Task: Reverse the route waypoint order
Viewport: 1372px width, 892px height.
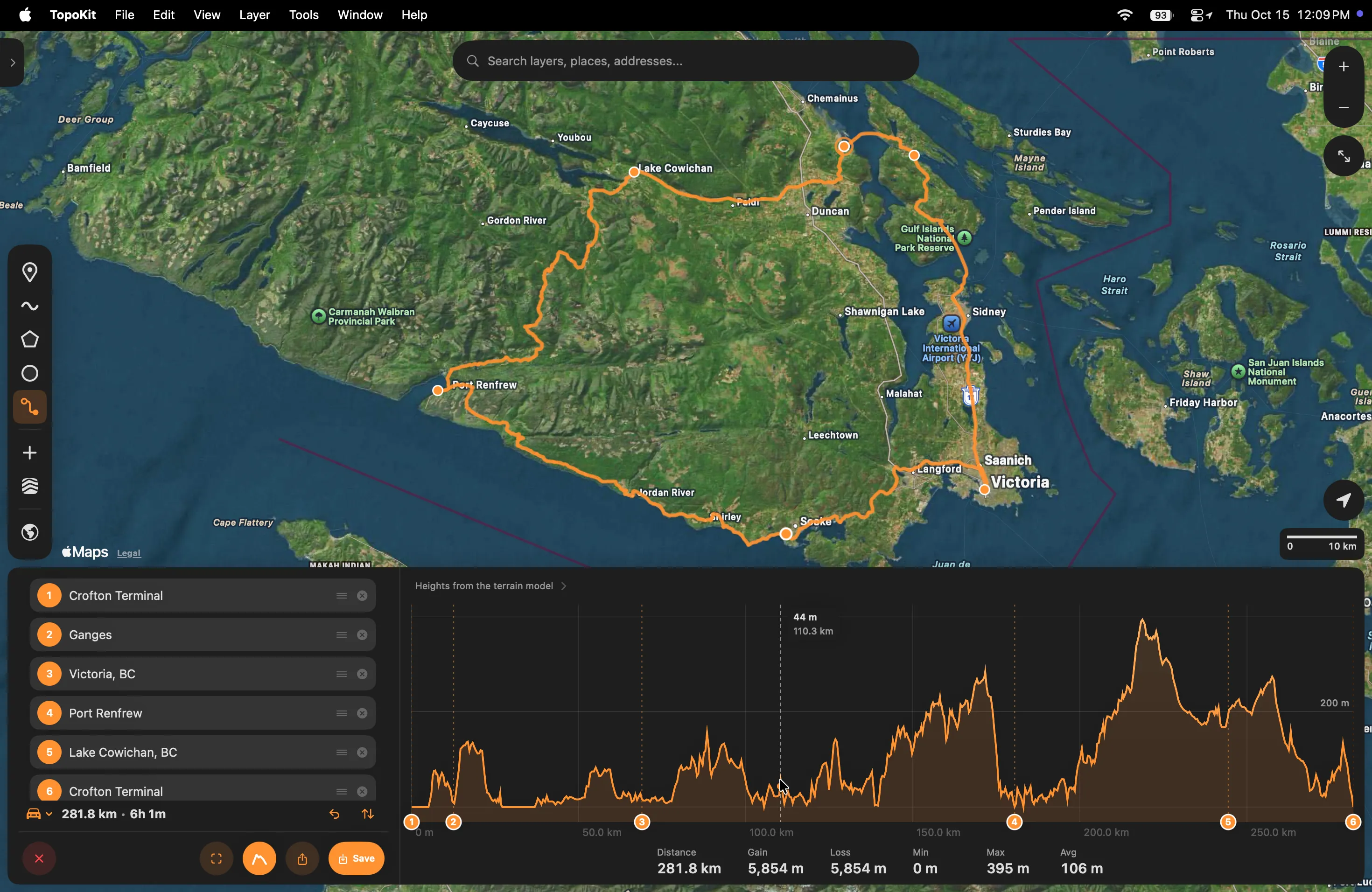Action: 368,814
